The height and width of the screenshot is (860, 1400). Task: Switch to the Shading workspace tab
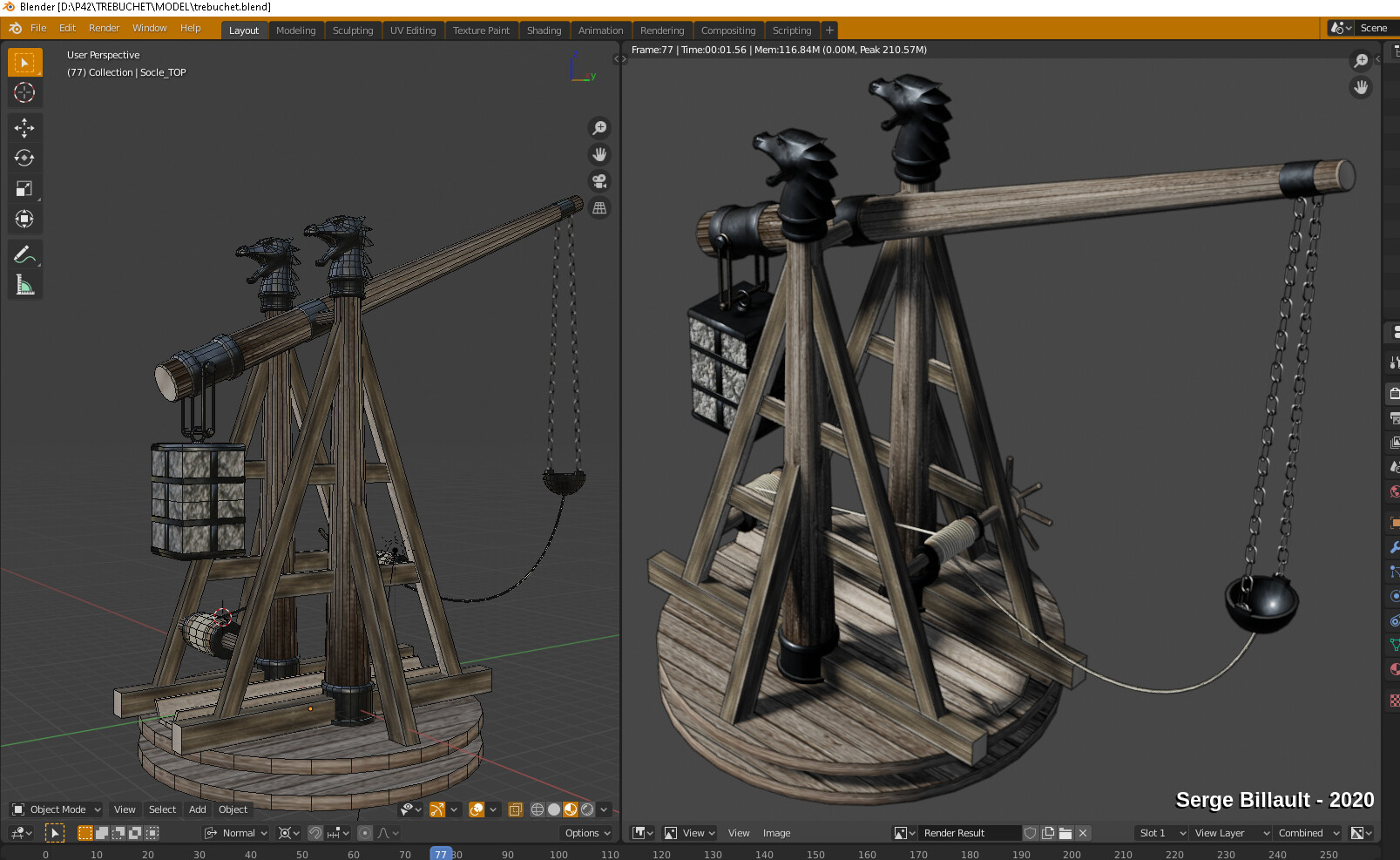[544, 30]
